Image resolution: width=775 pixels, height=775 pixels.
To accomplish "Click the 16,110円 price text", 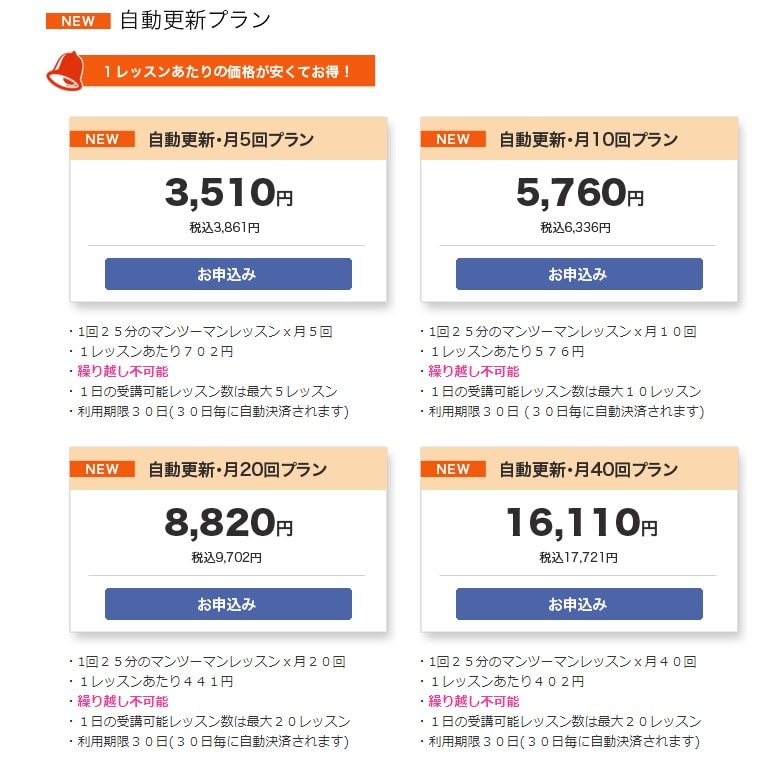I will [582, 523].
